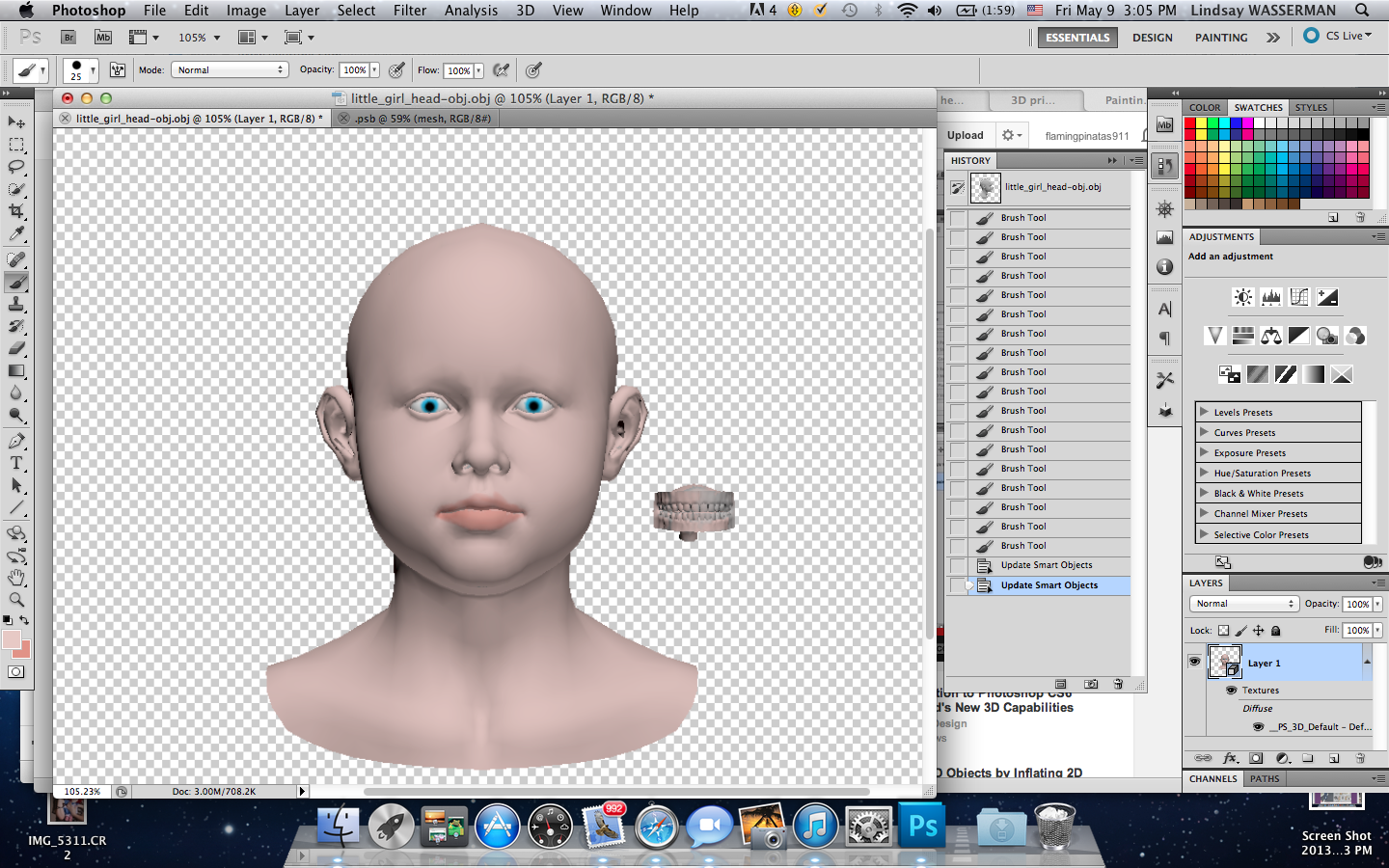Select the Blur tool
The image size is (1389, 868).
pyautogui.click(x=16, y=393)
